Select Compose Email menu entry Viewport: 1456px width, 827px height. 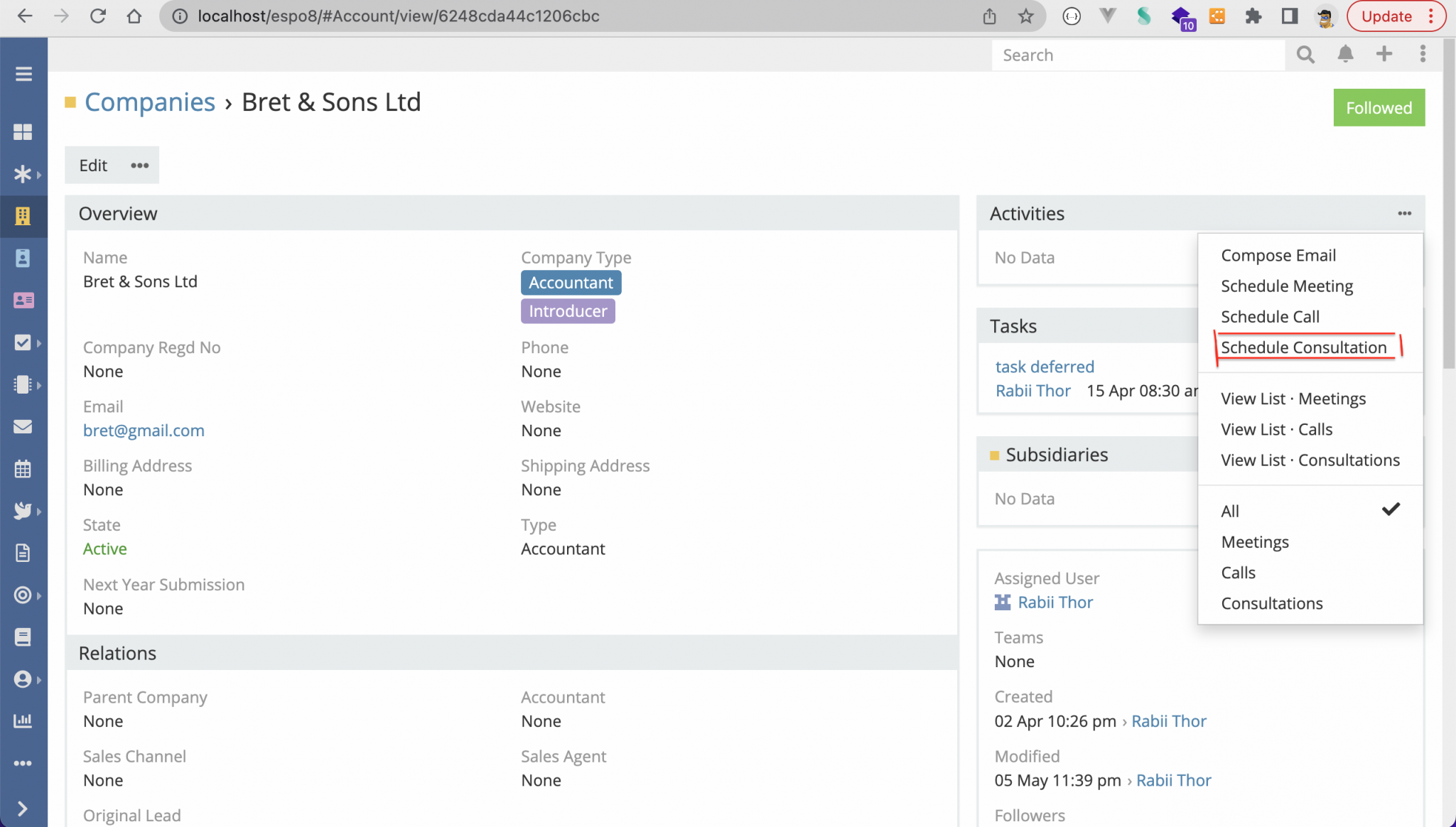(1278, 255)
